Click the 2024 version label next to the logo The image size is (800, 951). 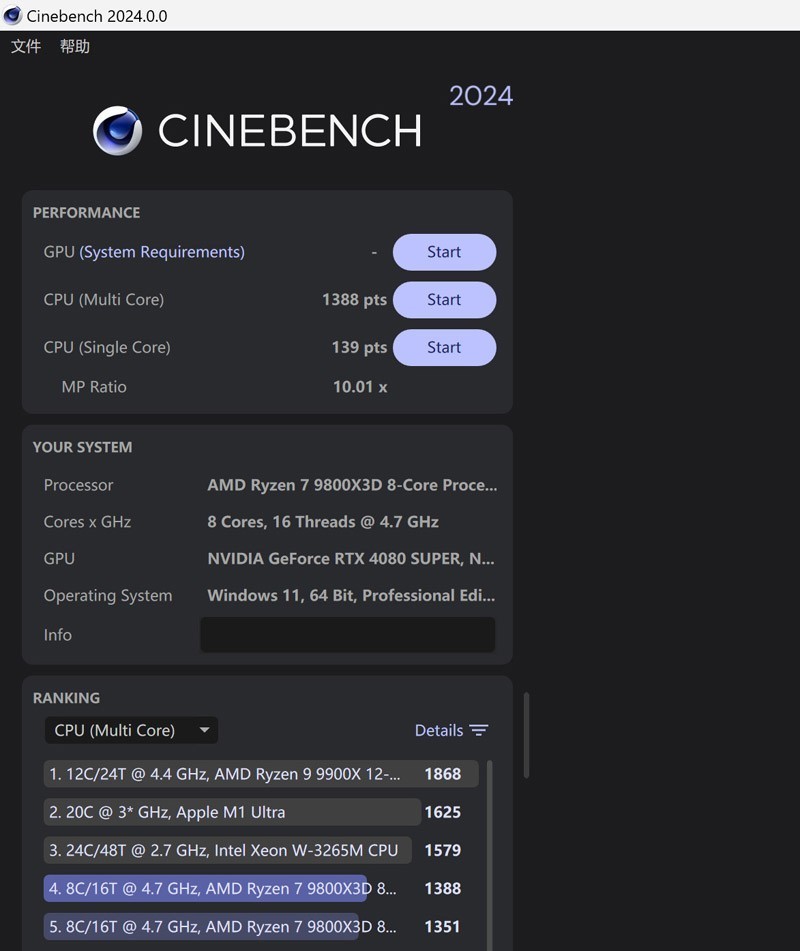click(x=481, y=95)
